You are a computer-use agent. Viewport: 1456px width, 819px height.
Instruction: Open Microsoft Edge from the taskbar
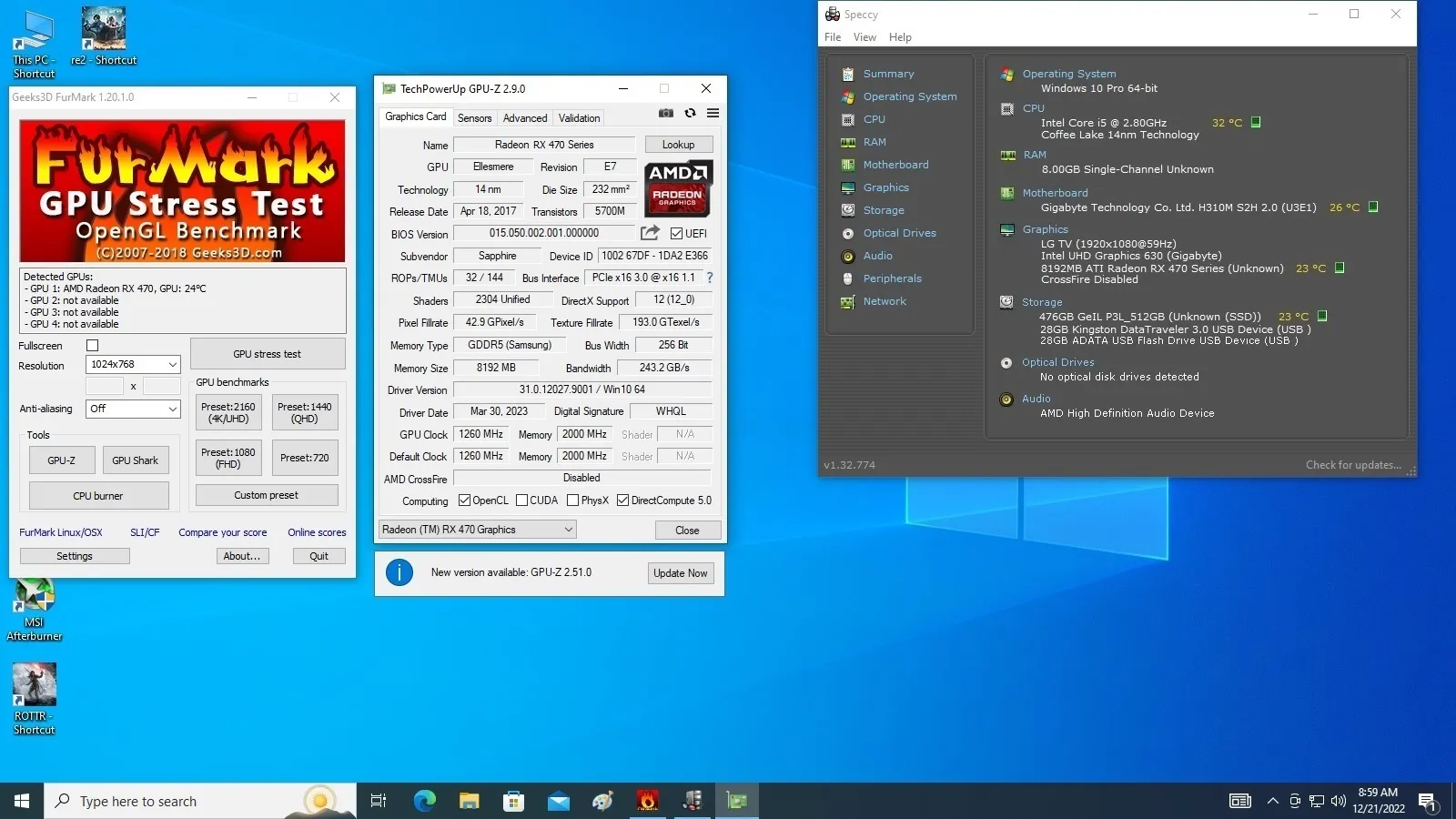tap(425, 801)
